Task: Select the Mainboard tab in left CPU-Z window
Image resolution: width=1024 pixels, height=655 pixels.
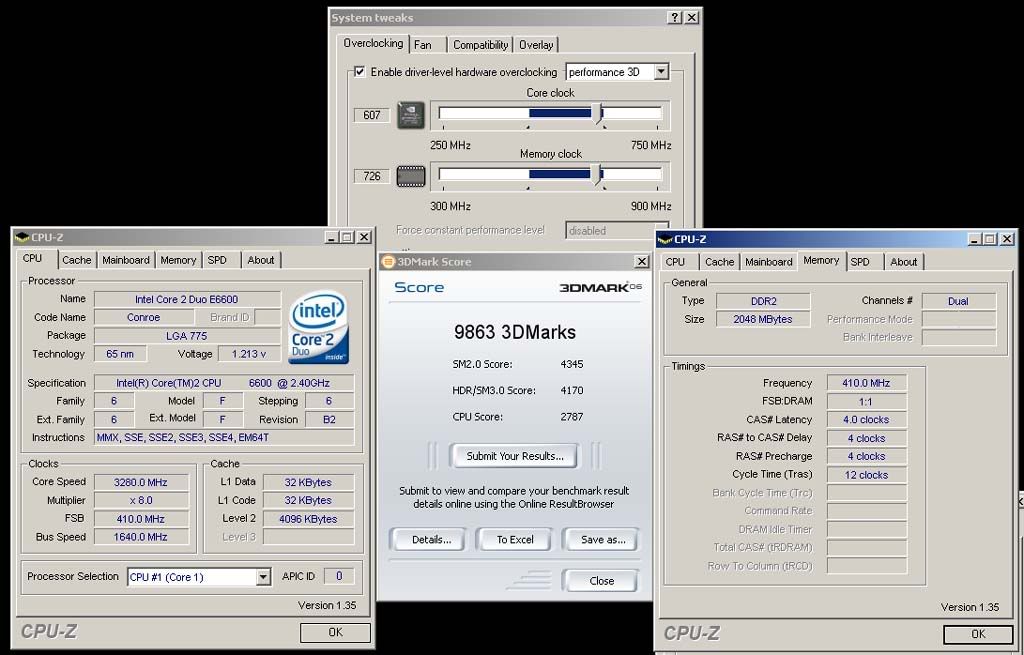Action: (x=126, y=260)
